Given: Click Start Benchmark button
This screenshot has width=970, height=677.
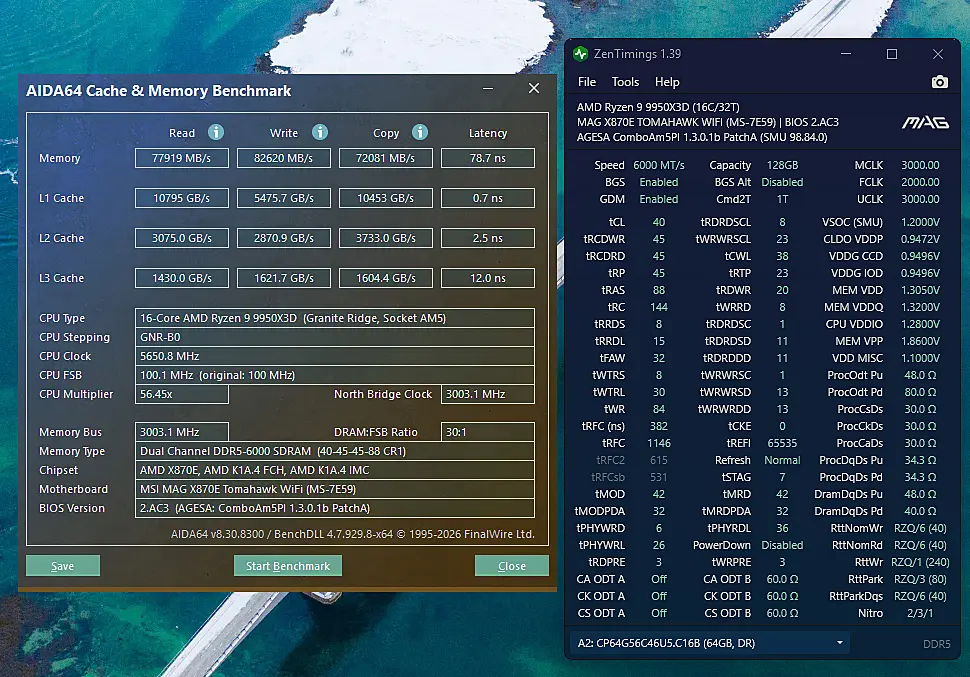Looking at the screenshot, I should [x=288, y=566].
